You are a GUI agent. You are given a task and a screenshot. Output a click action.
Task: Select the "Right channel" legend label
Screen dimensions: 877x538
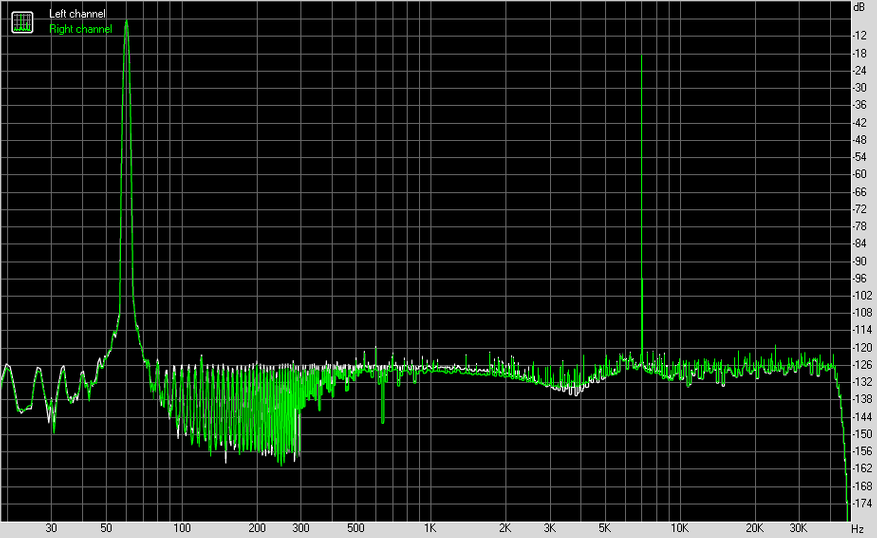coord(81,29)
